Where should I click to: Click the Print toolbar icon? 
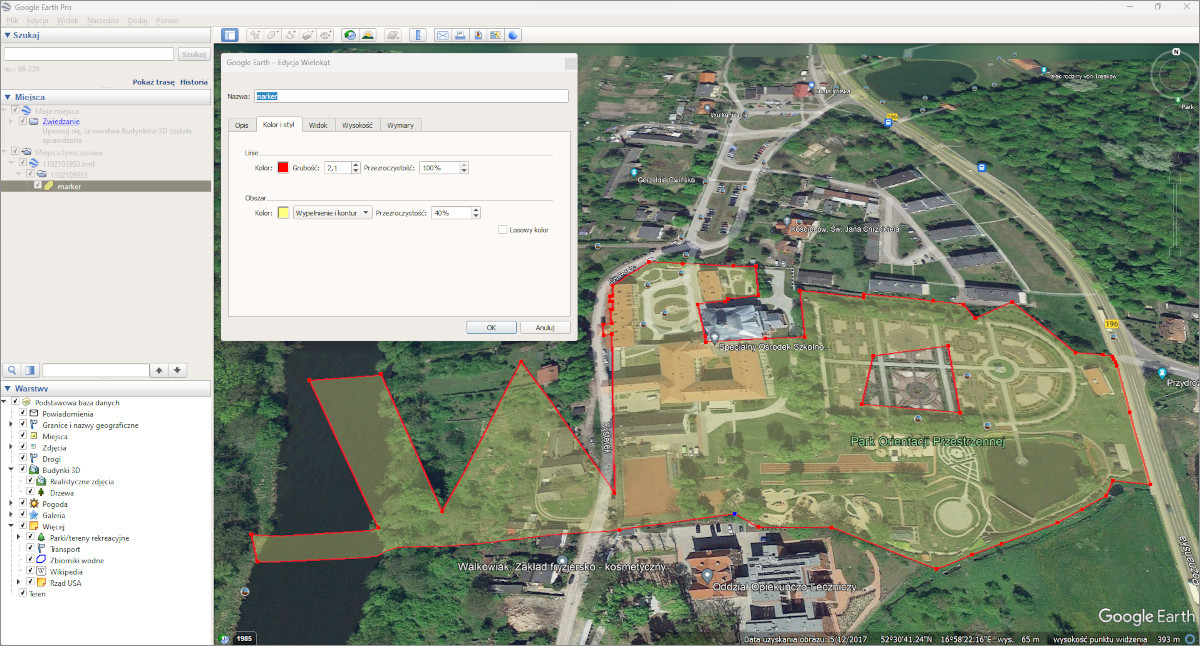[460, 35]
